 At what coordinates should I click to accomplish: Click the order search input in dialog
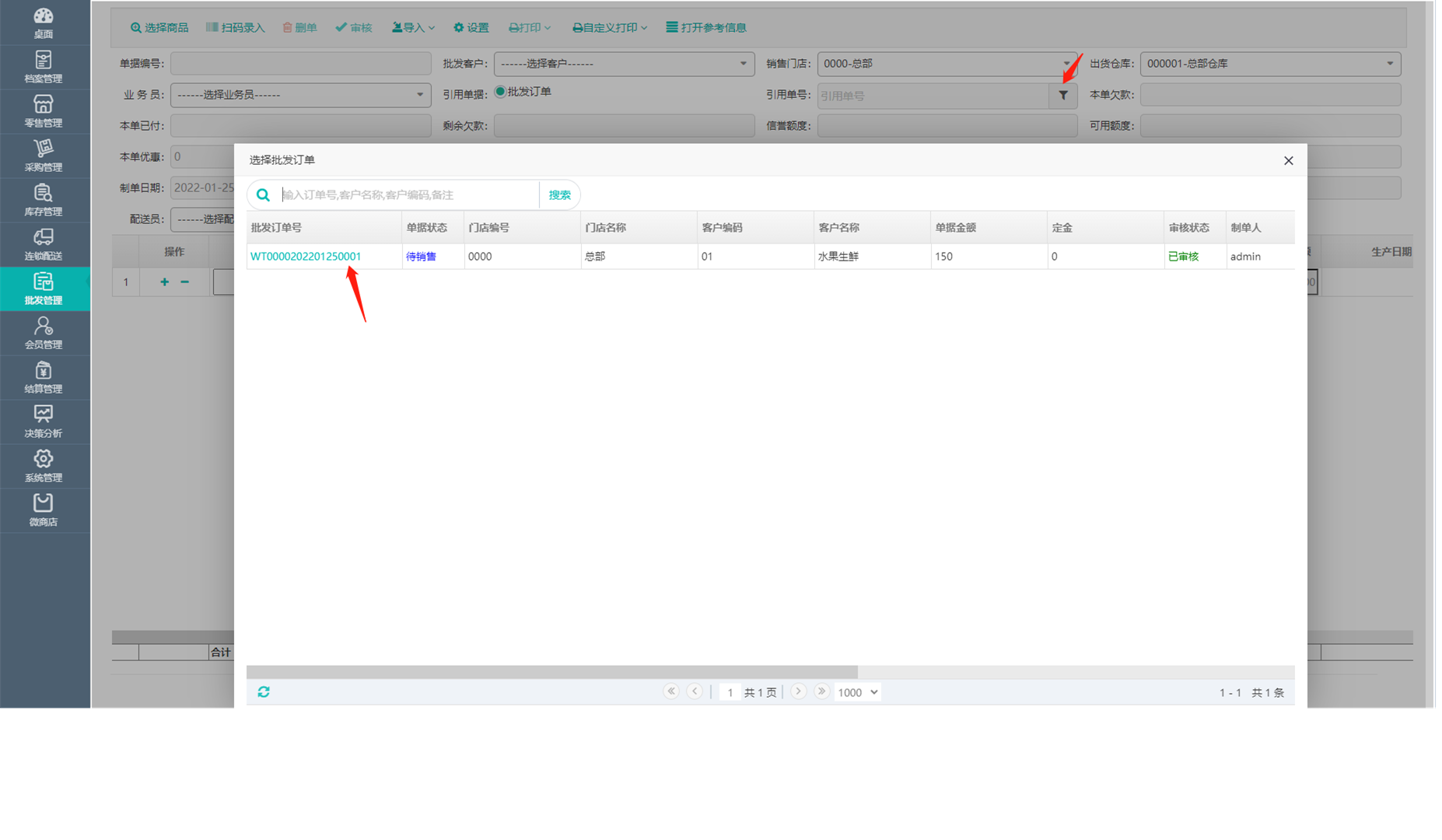[x=409, y=195]
